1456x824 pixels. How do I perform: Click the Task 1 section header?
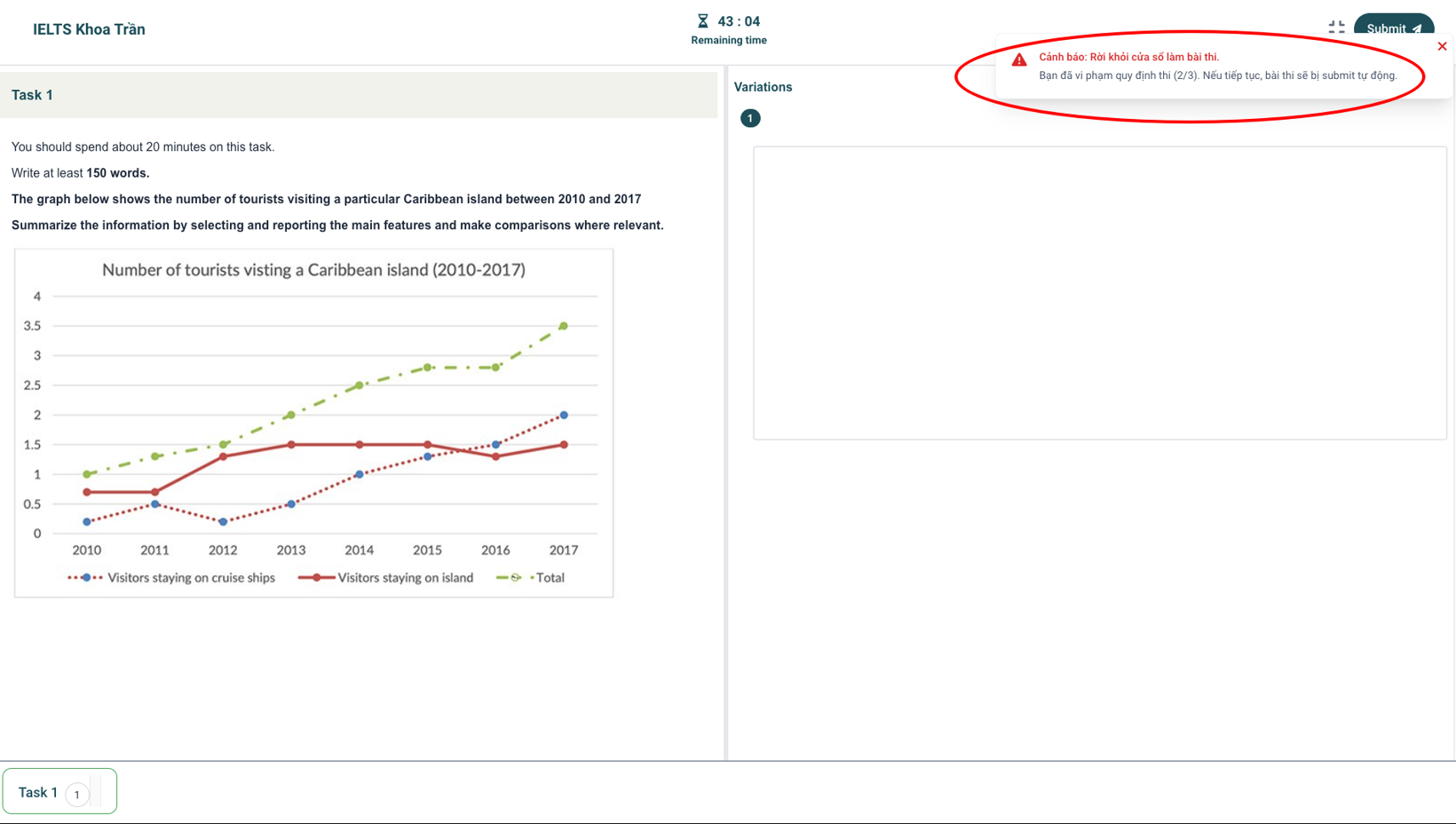point(32,95)
